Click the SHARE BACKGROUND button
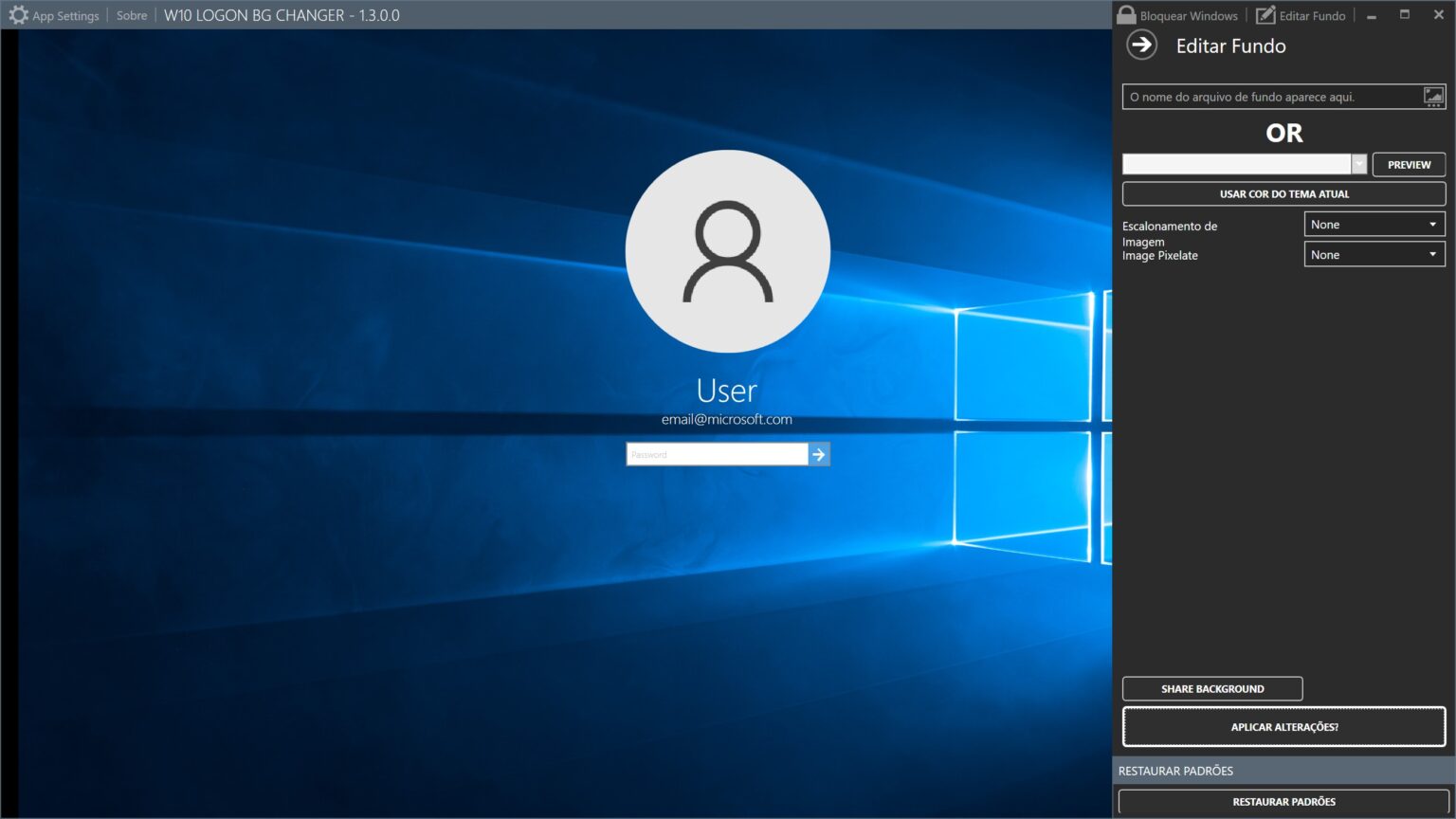Screen dimensions: 1456x819 1212,688
